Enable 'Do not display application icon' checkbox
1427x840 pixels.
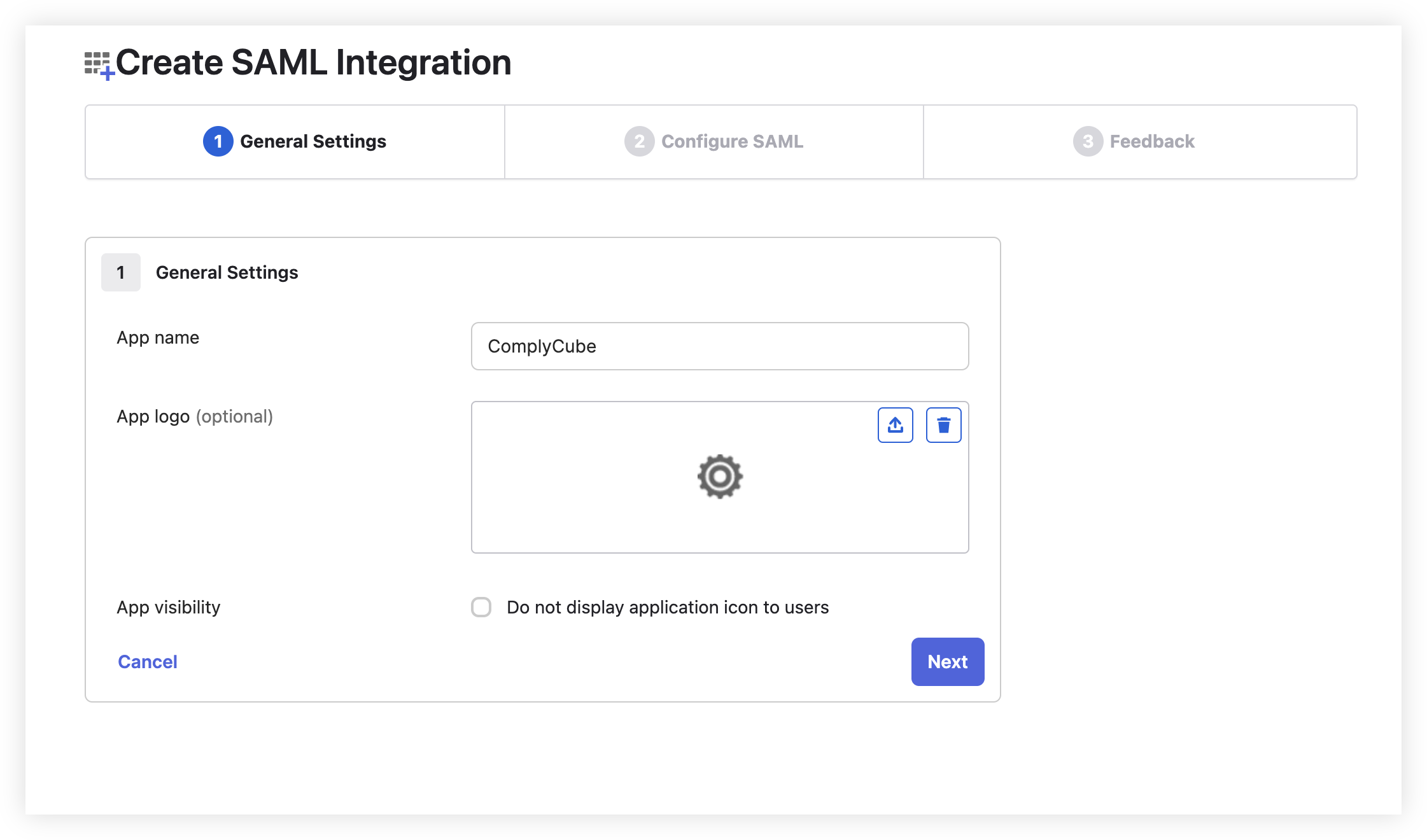pos(481,607)
